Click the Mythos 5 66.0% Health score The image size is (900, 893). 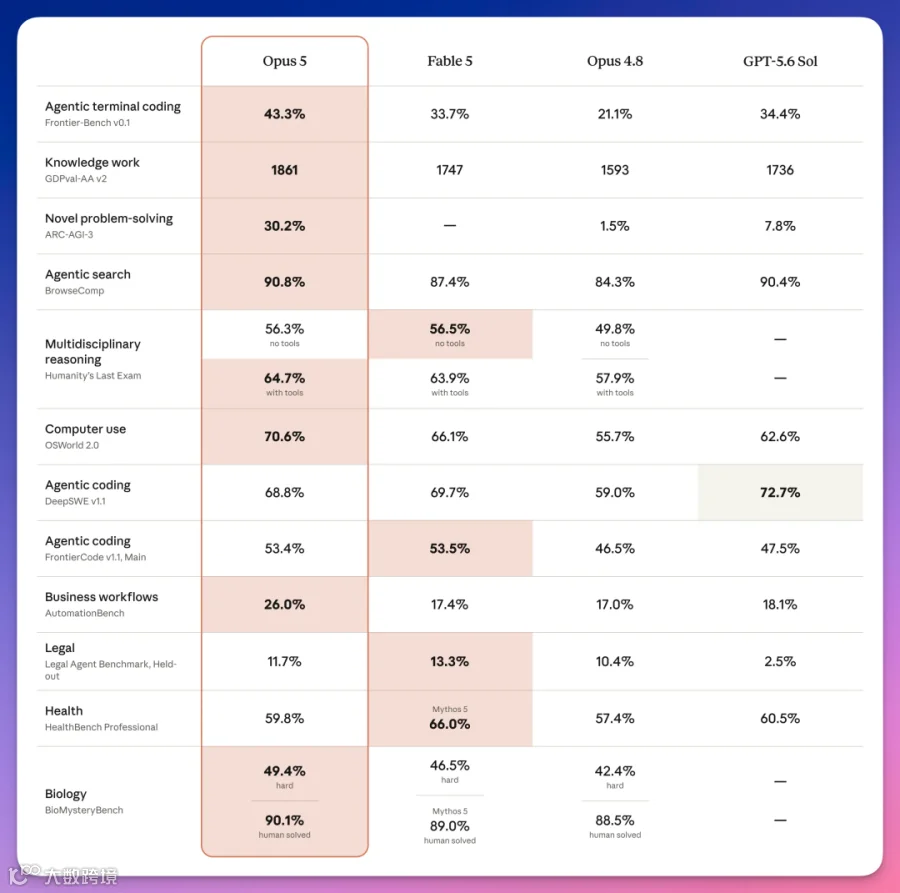pos(449,718)
